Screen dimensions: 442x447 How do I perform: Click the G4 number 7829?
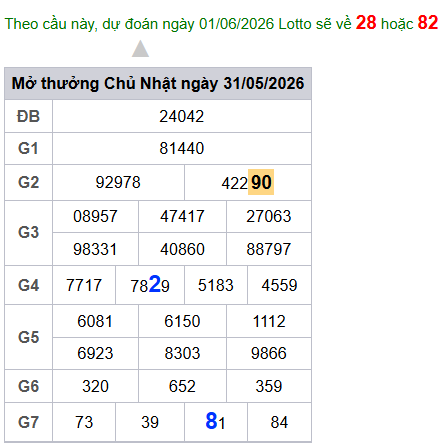(x=150, y=284)
